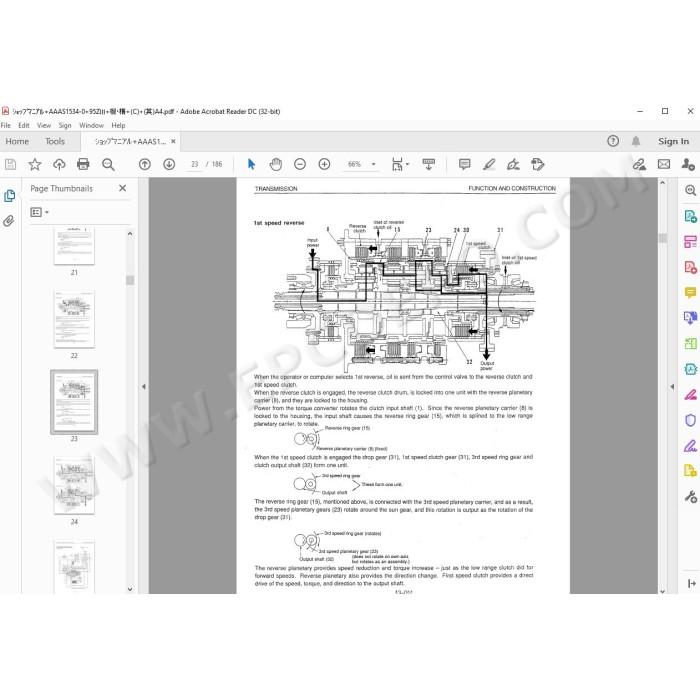Open thumbnail options dropdown menu
Viewport: 700px width, 700px height.
point(39,212)
